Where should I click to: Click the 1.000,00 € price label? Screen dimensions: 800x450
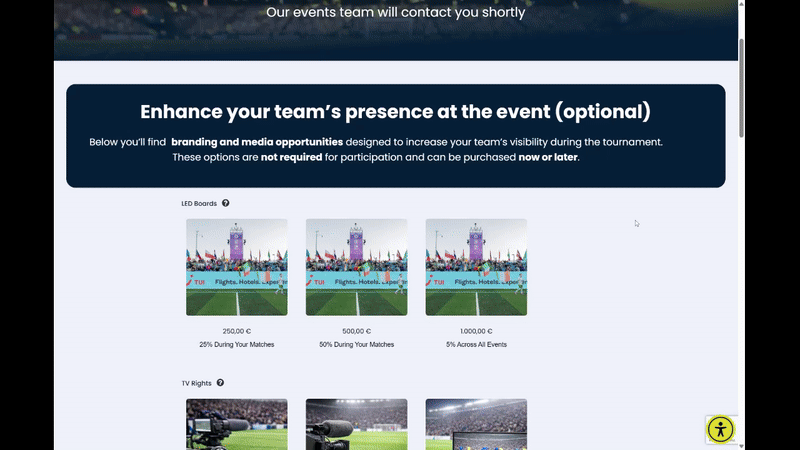point(476,331)
